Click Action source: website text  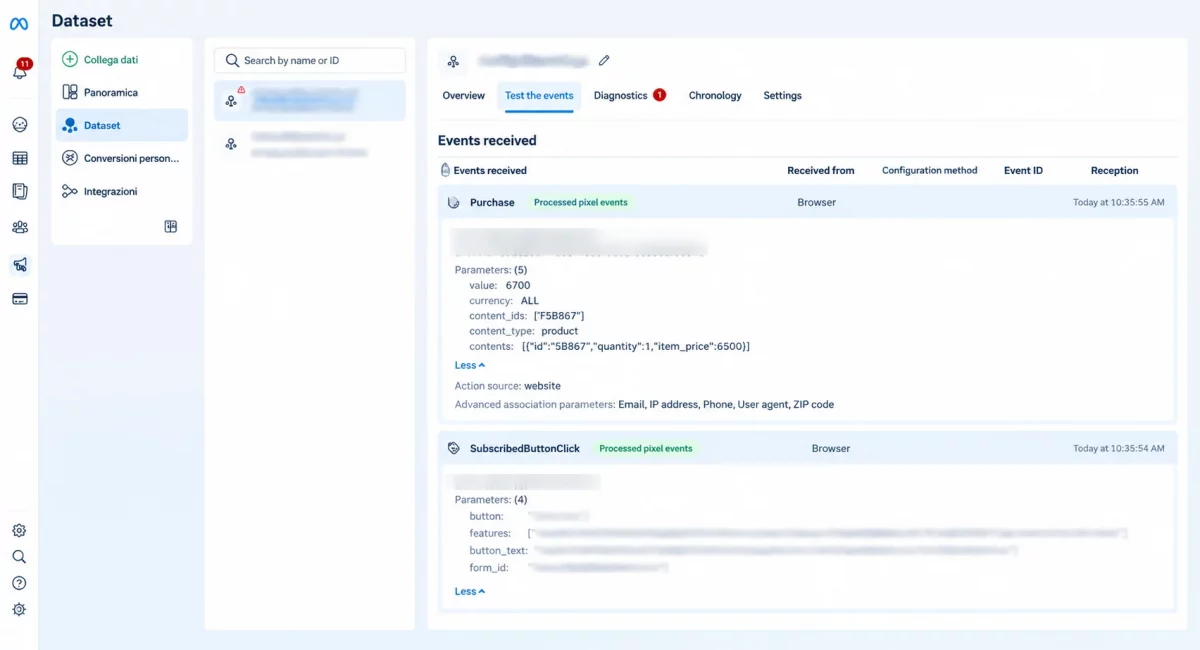pos(508,385)
